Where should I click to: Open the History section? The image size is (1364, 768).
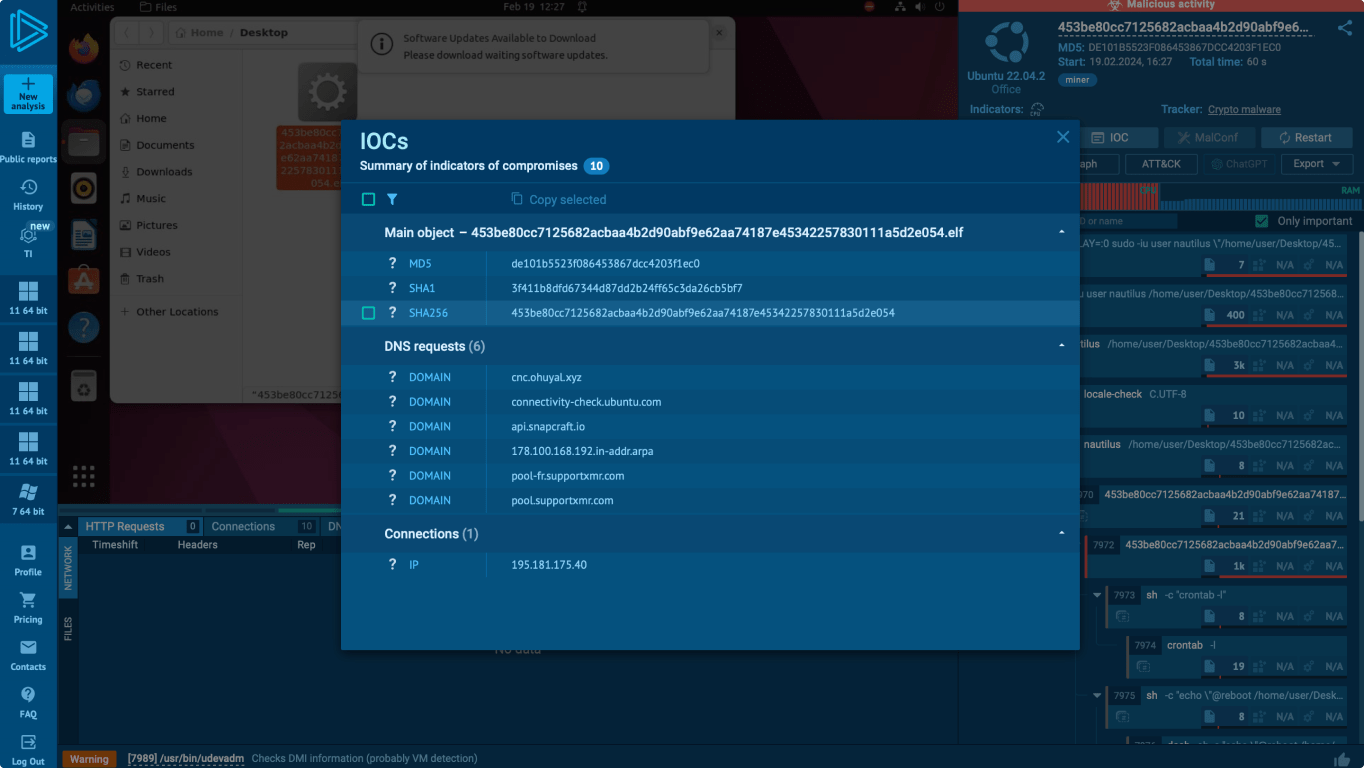pos(28,188)
